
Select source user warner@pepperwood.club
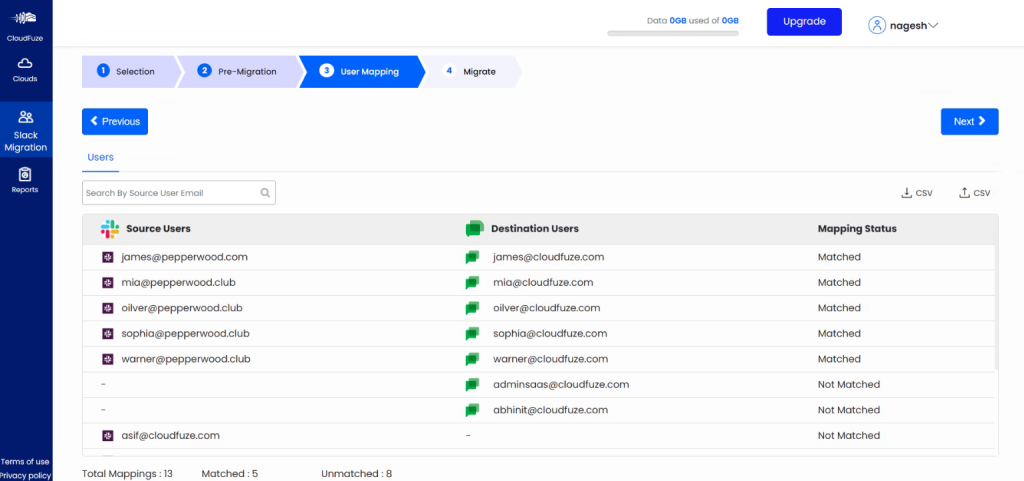tap(186, 359)
